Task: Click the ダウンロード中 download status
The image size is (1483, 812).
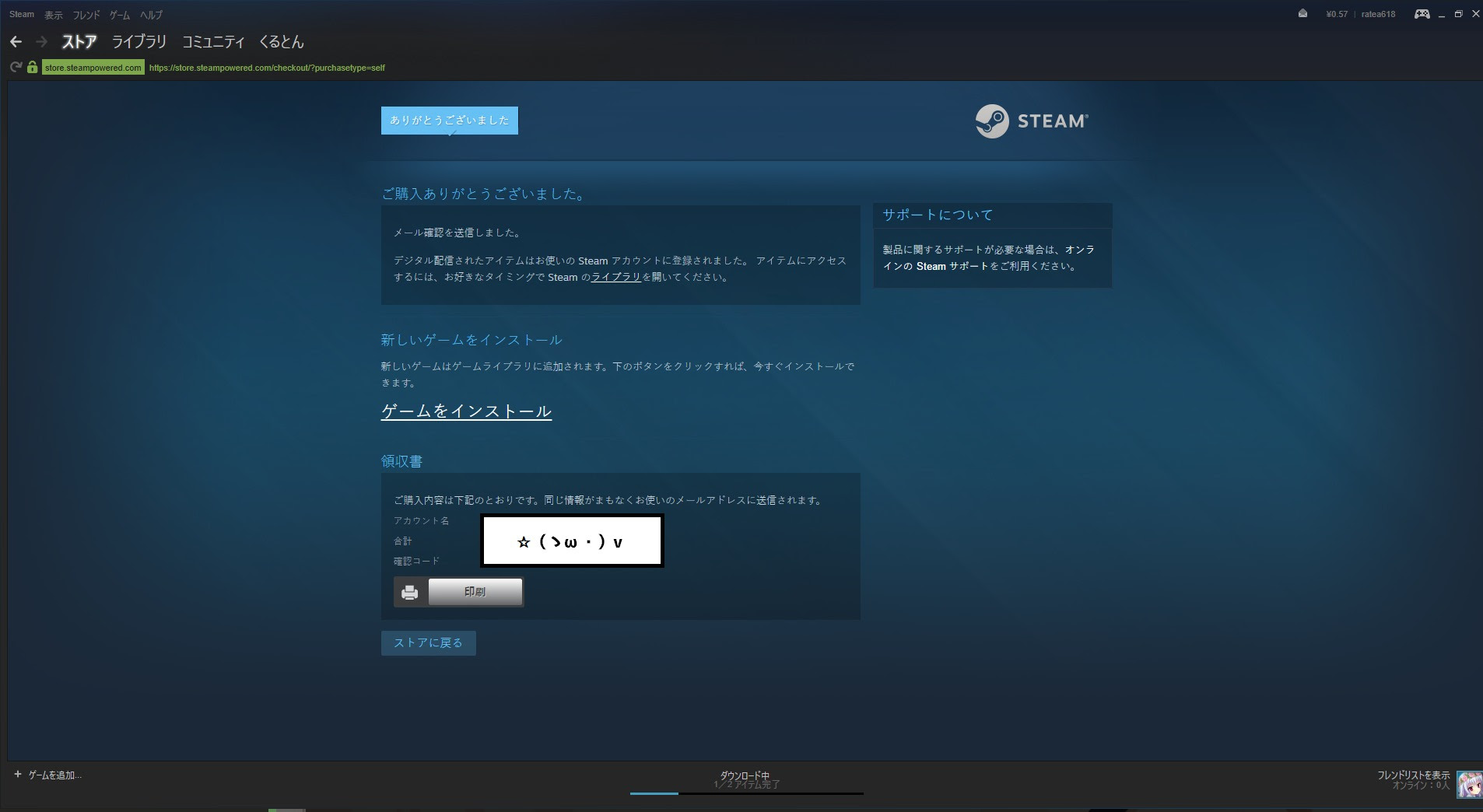Action: [745, 775]
